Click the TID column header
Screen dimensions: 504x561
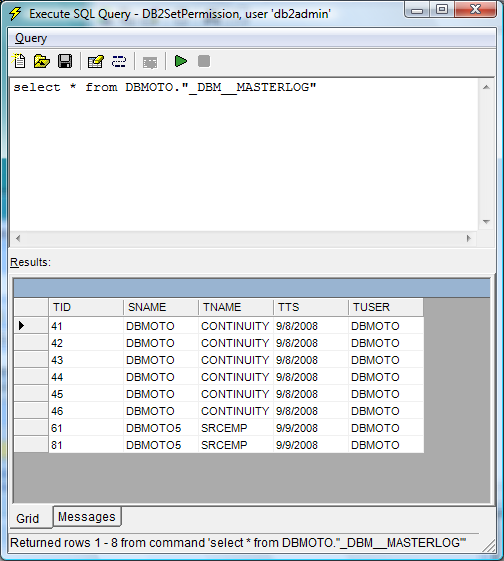86,307
